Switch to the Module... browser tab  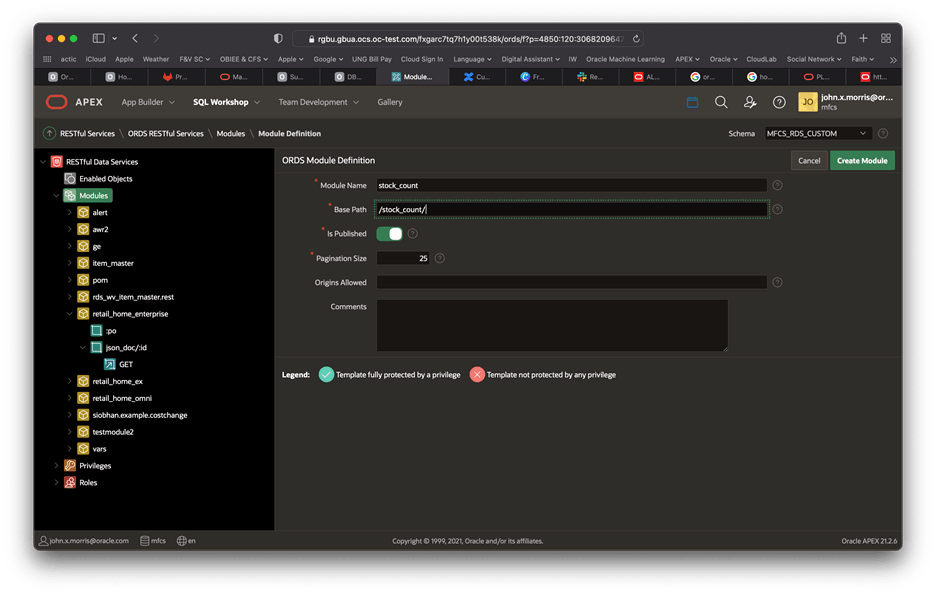(x=412, y=76)
